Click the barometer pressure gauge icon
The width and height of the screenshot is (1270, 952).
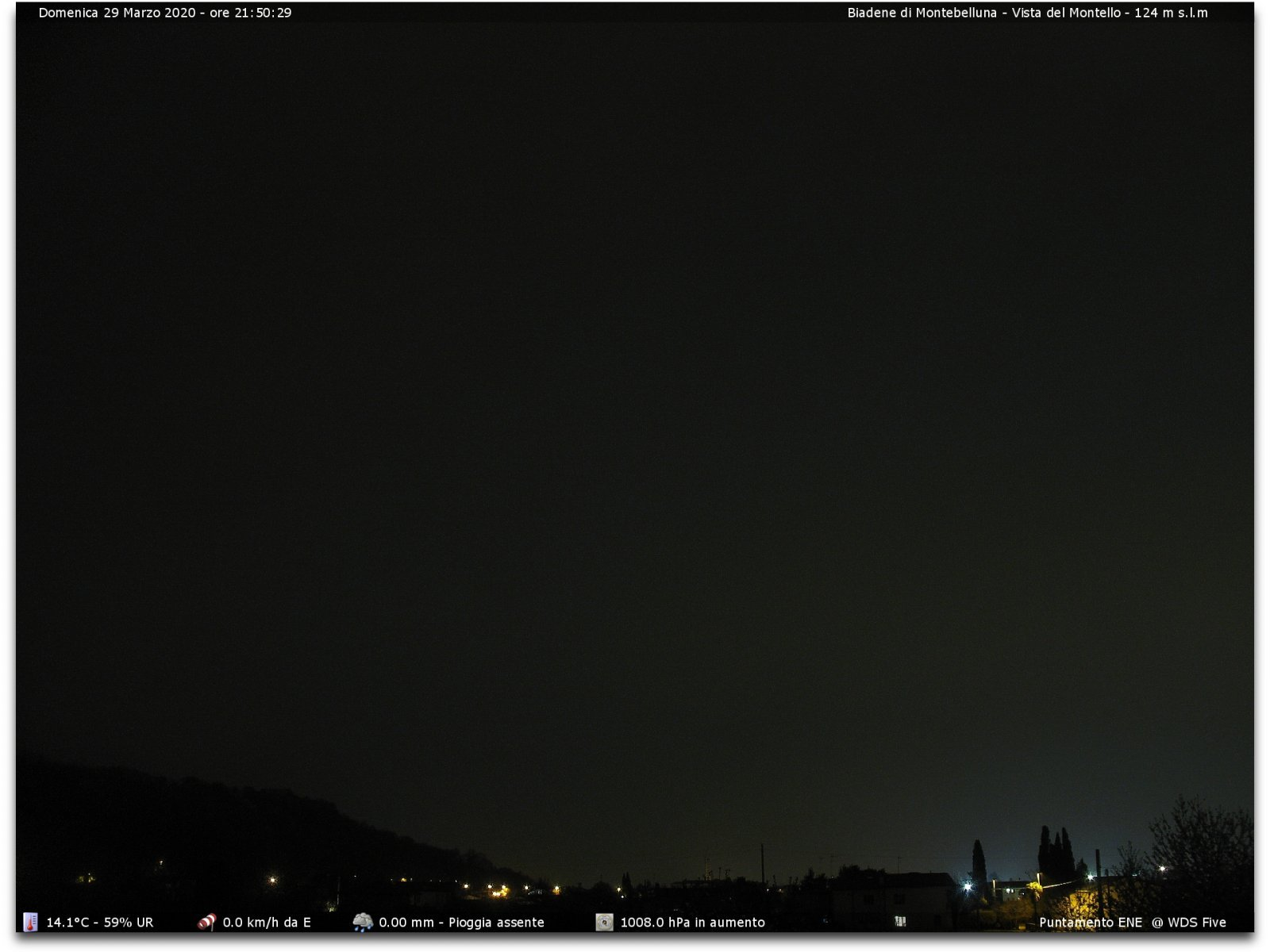click(x=605, y=922)
